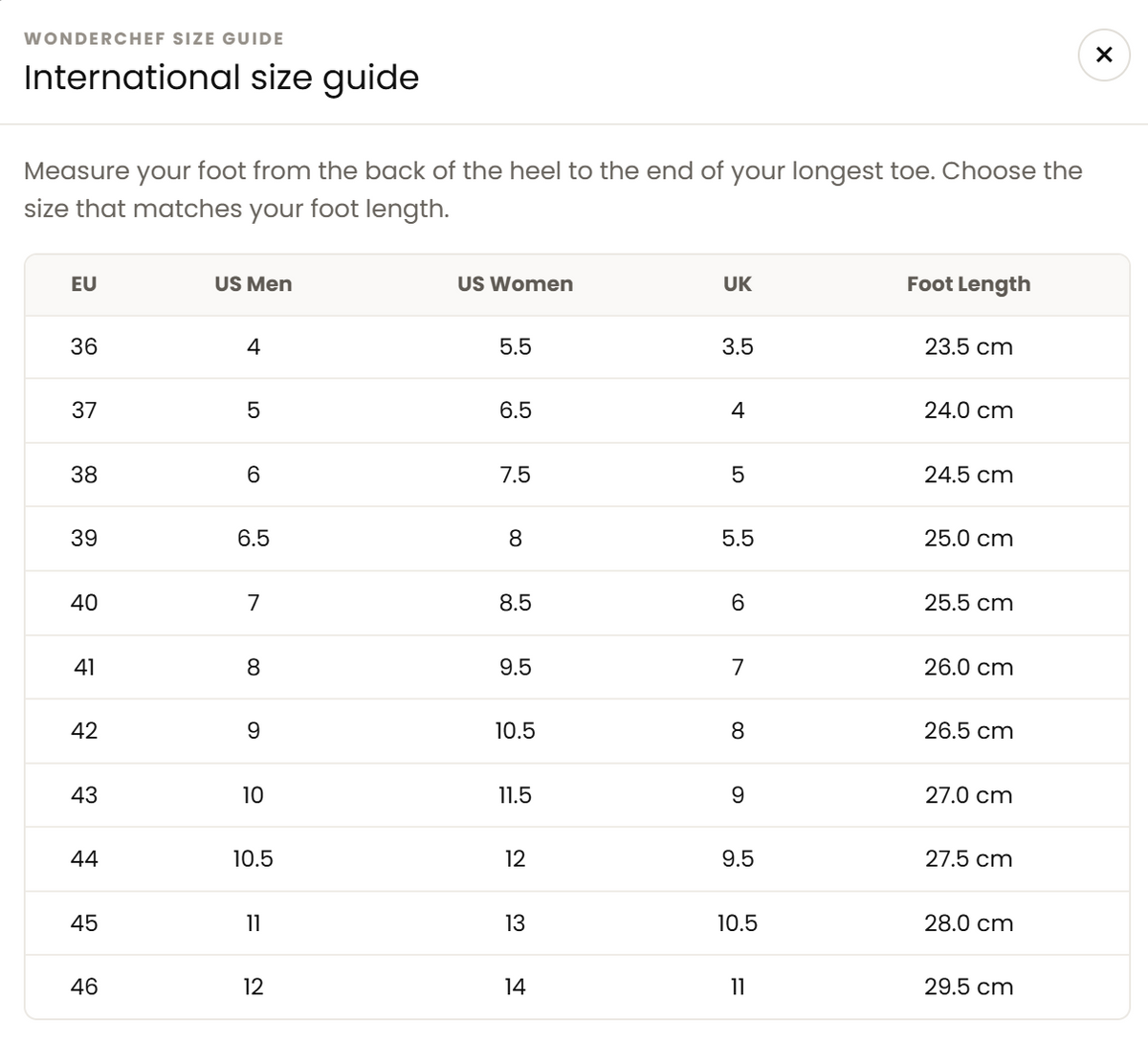Close the International size guide dialog
This screenshot has width=1148, height=1043.
click(1104, 55)
